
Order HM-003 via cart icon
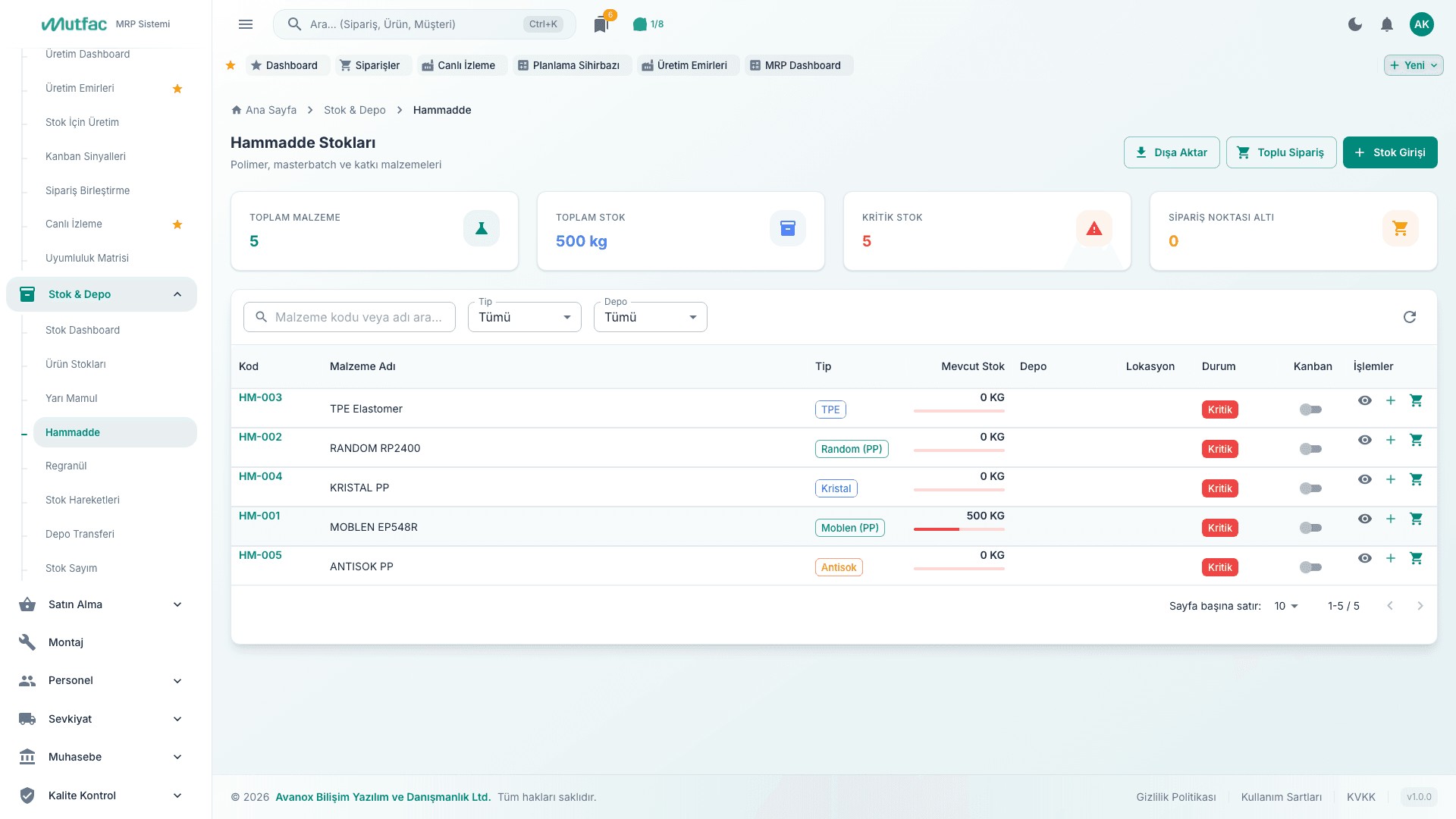click(1416, 400)
